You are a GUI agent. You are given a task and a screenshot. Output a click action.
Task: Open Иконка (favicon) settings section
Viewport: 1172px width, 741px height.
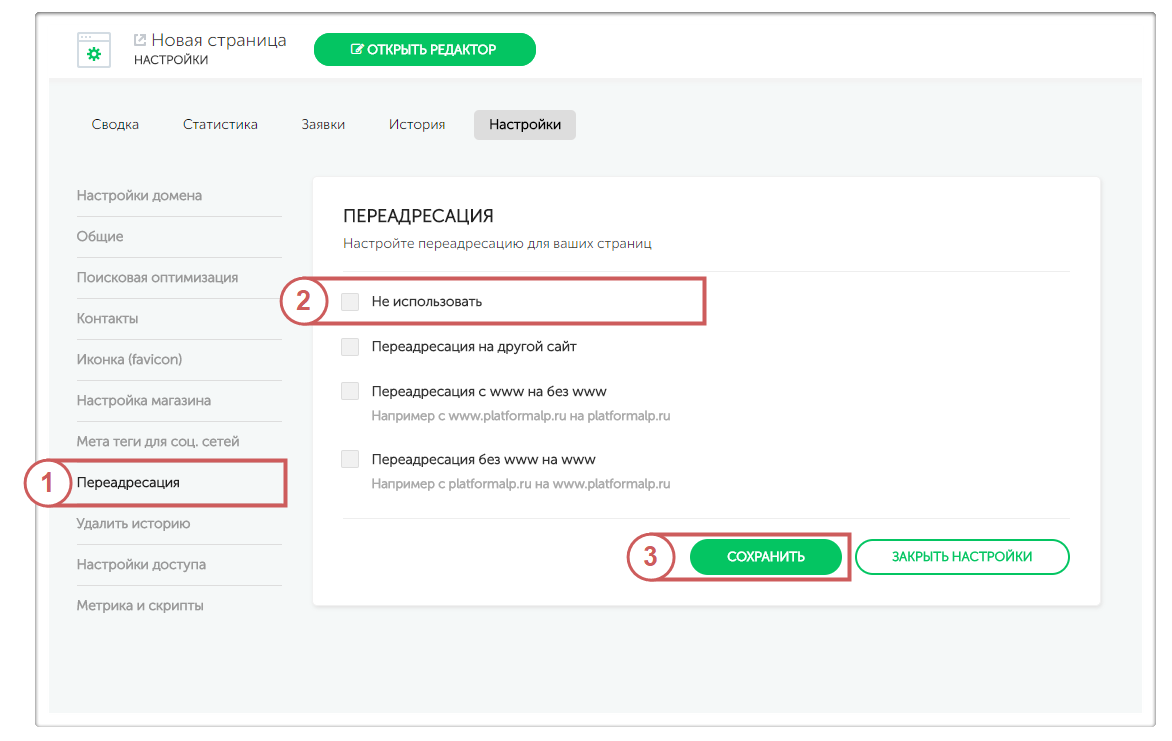[129, 360]
